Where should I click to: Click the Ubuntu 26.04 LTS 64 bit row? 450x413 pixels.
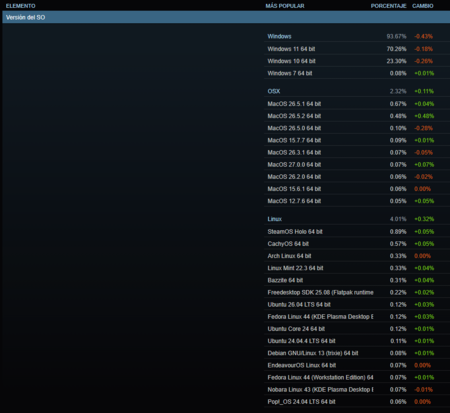point(357,305)
